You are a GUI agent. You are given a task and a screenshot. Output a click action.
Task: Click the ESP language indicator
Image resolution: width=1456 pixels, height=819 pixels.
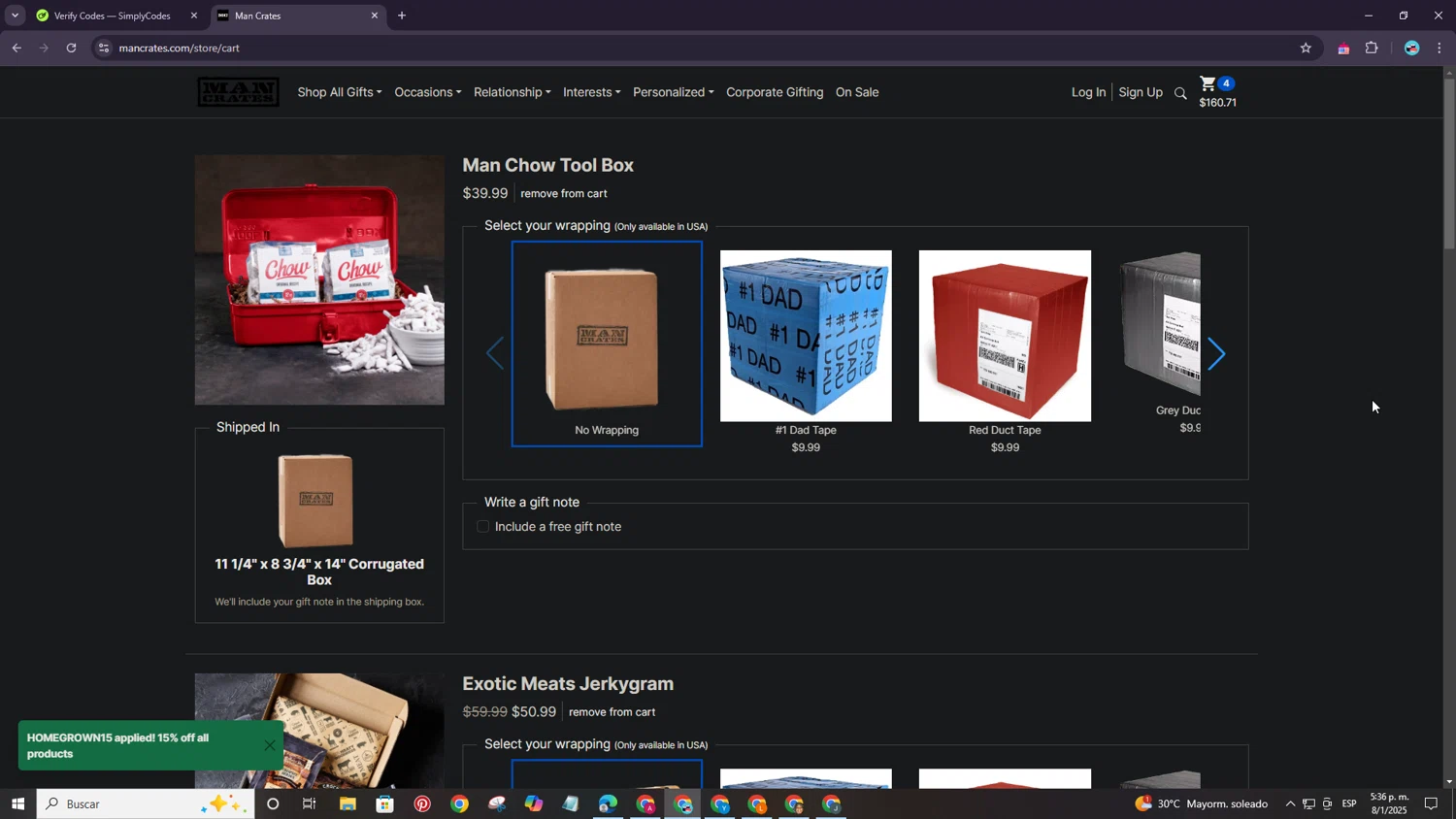click(1349, 803)
